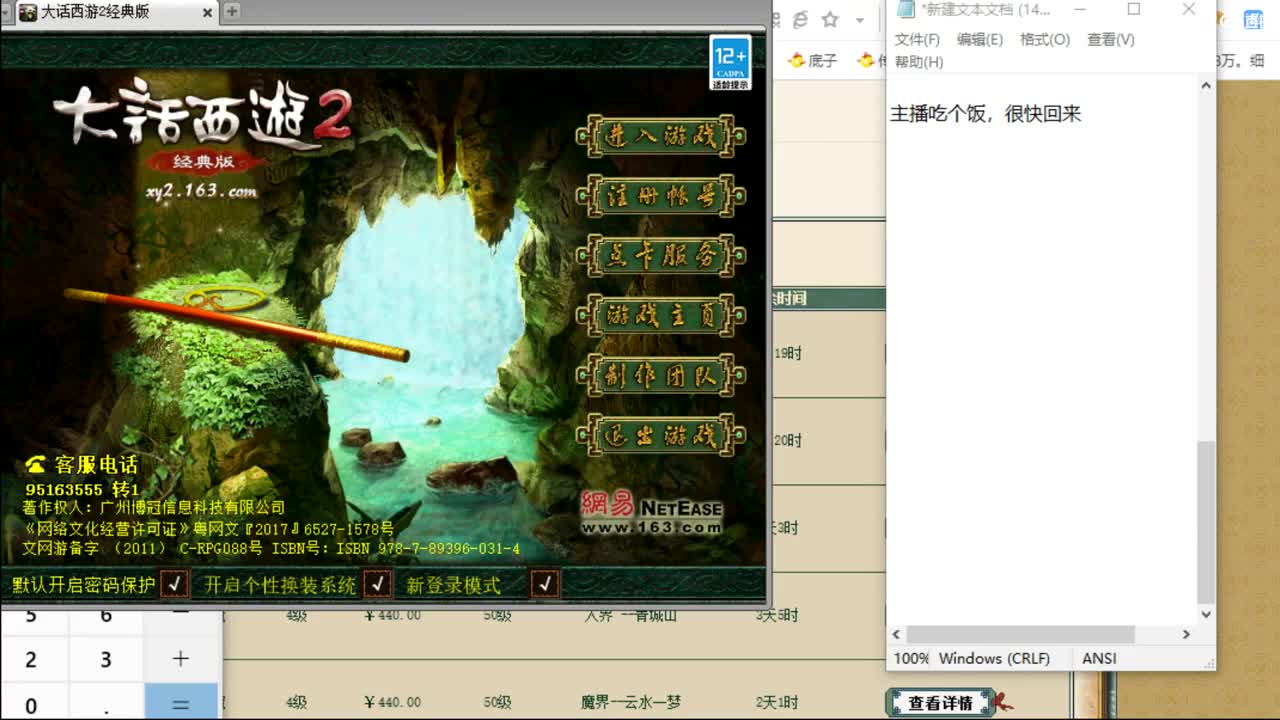Close the Notepad window
1280x720 pixels.
click(1188, 10)
